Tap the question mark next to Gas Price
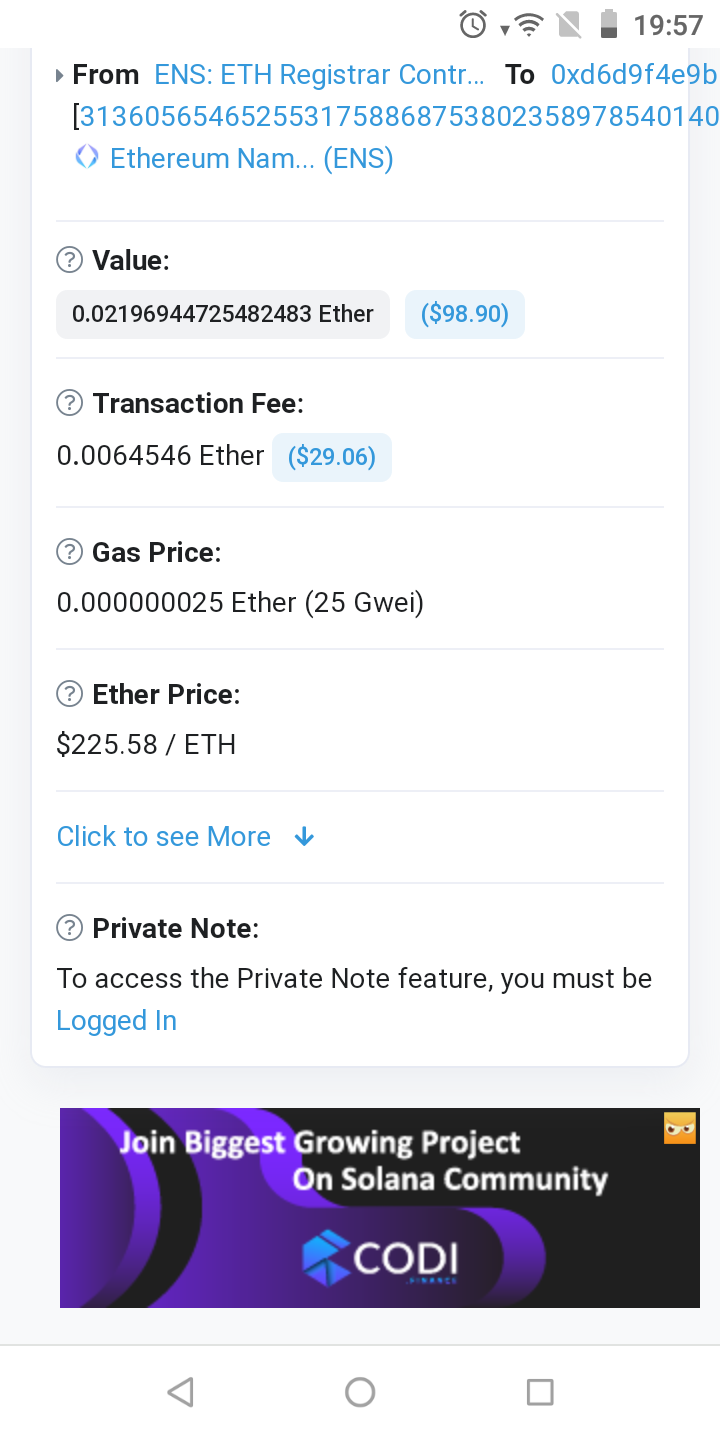 pos(69,552)
